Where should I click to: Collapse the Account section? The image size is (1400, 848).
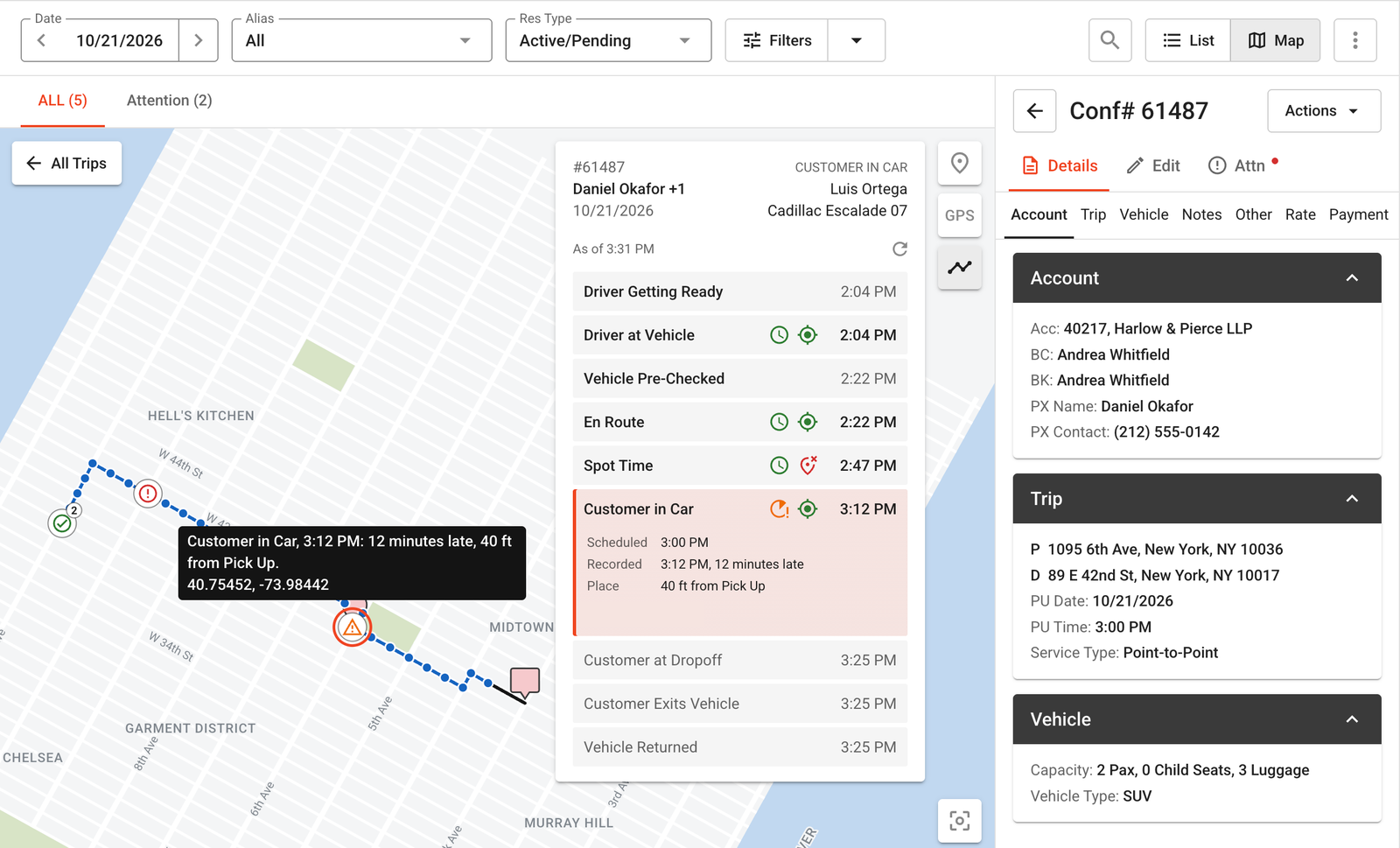coord(1351,278)
